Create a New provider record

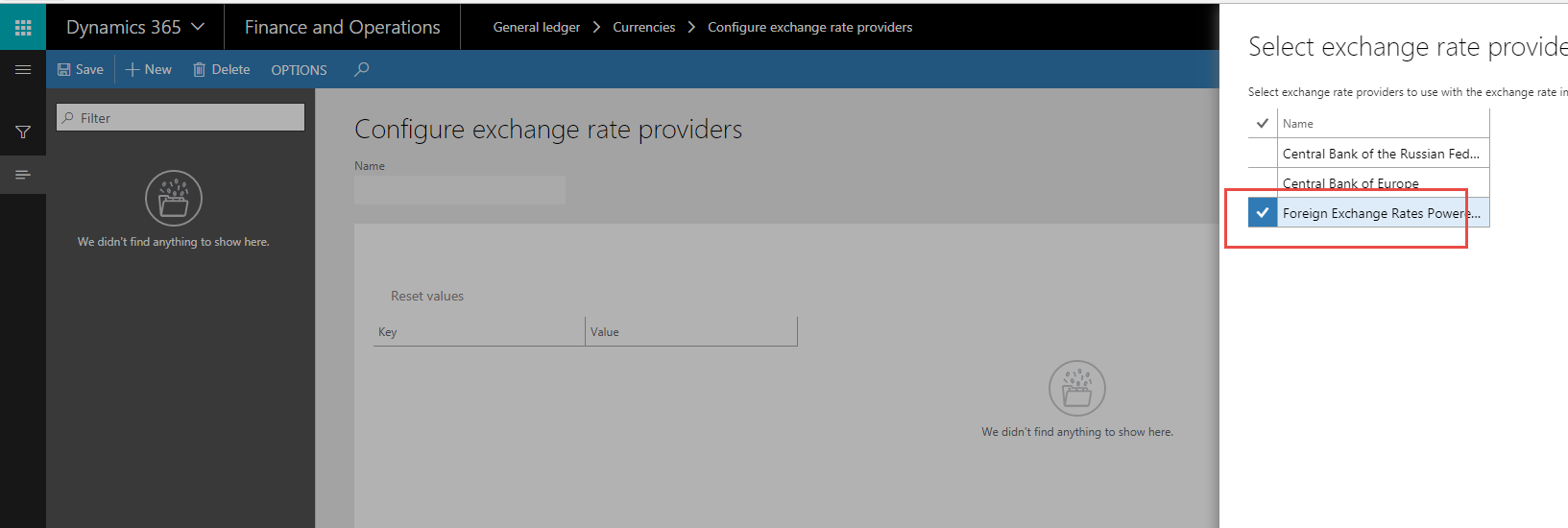click(149, 69)
